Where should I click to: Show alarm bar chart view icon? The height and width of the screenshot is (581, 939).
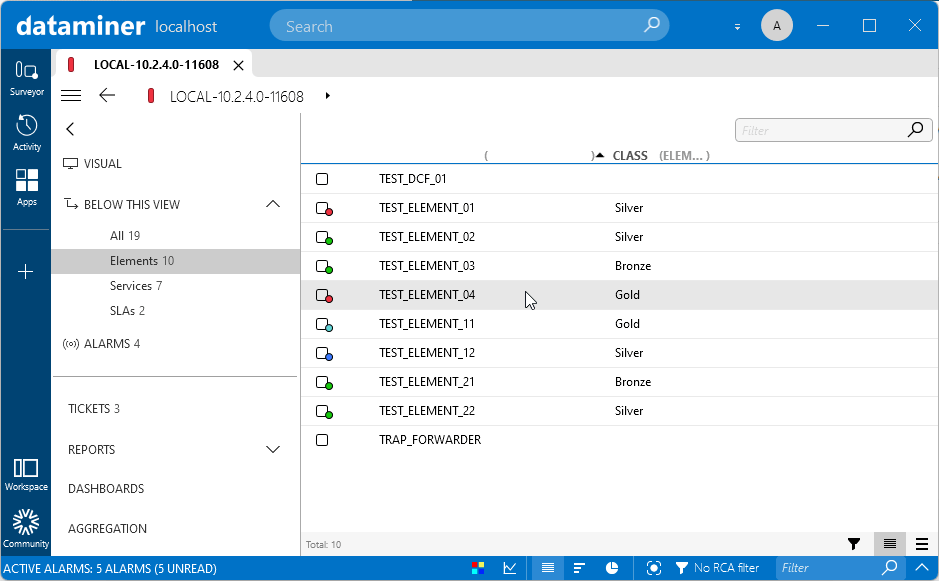tap(579, 568)
